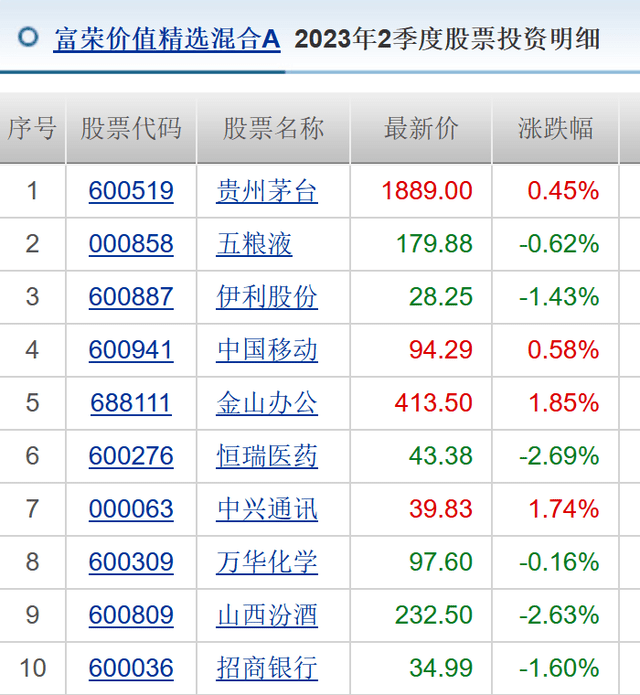
Task: Click the 股票名称 column header
Action: (x=273, y=129)
